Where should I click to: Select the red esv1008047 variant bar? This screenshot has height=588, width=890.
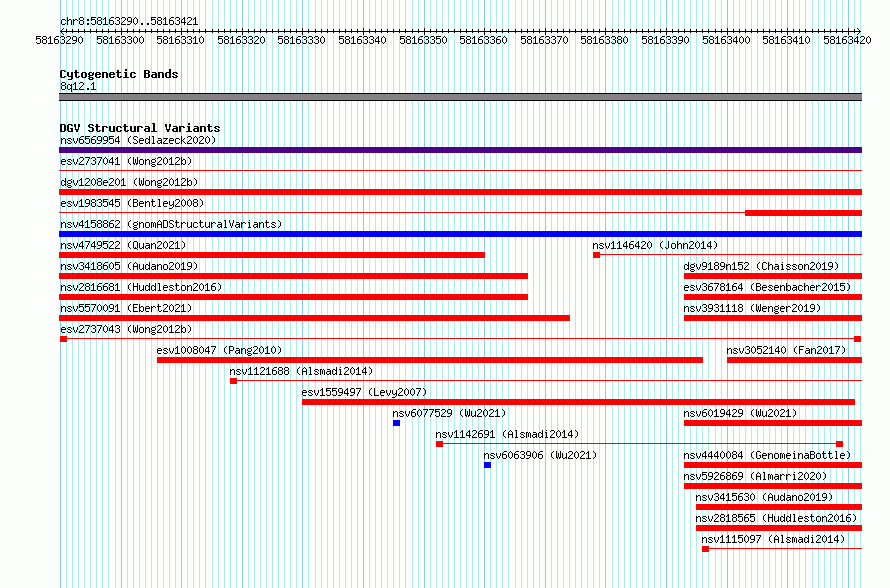pyautogui.click(x=430, y=360)
